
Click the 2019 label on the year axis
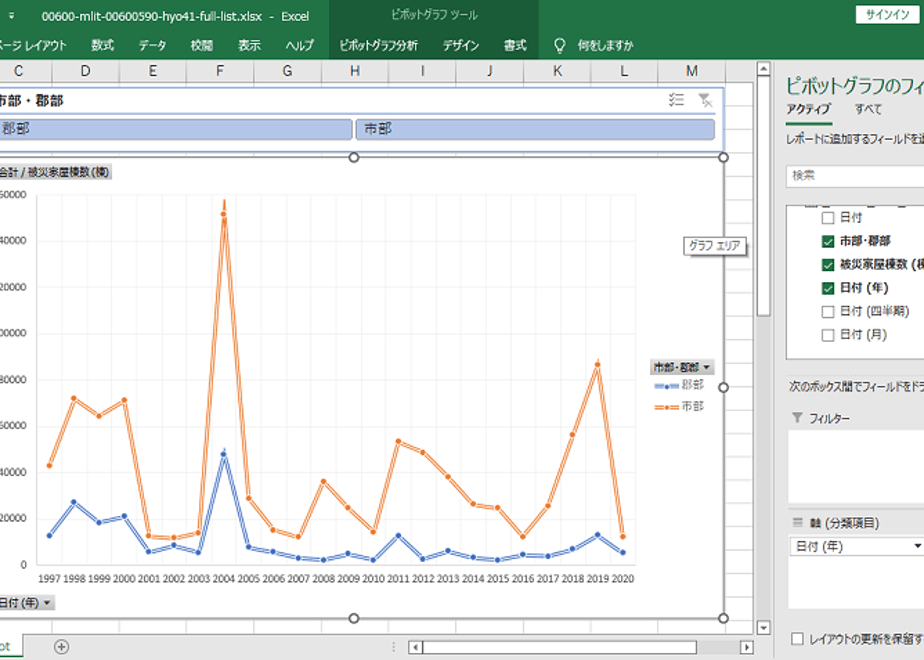[x=598, y=579]
